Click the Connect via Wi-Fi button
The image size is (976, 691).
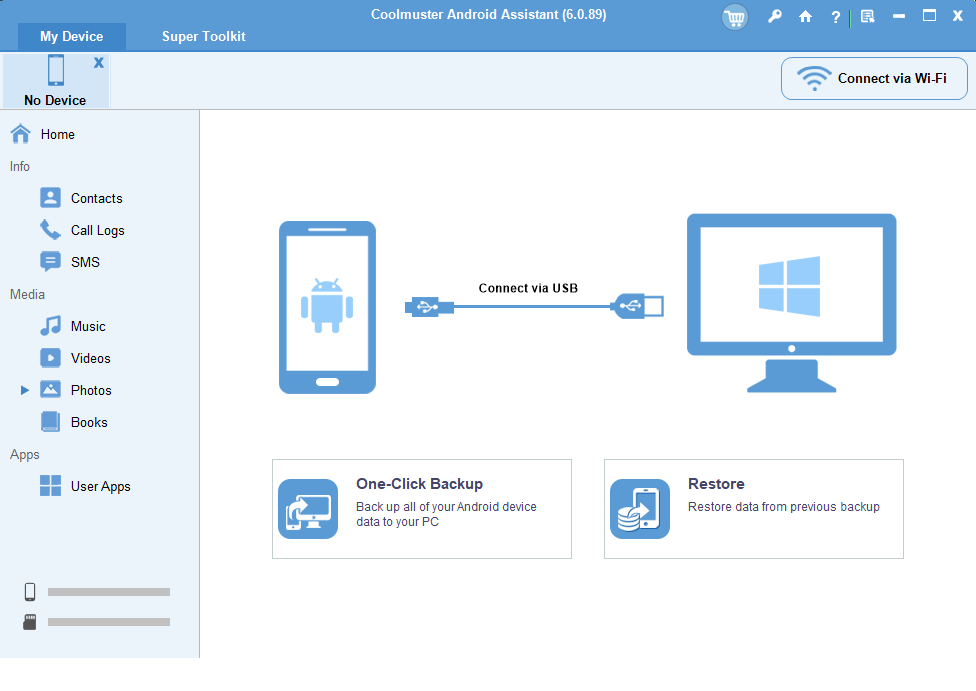[873, 78]
